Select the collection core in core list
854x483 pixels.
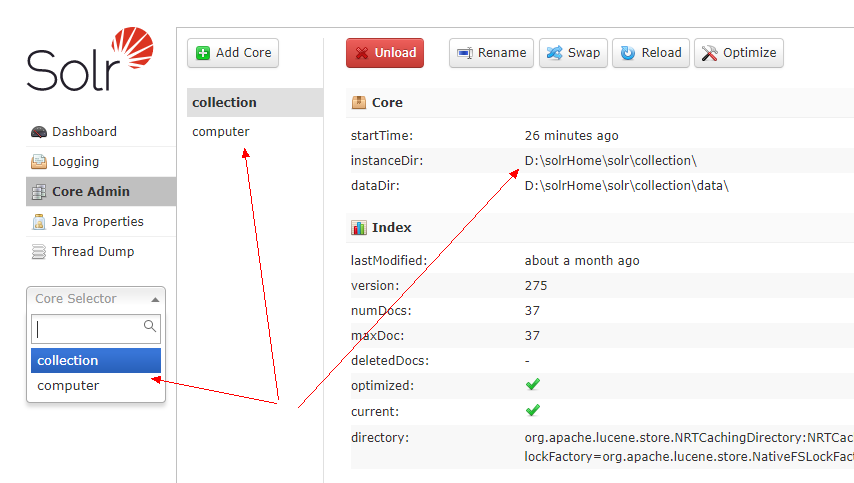pyautogui.click(x=255, y=102)
